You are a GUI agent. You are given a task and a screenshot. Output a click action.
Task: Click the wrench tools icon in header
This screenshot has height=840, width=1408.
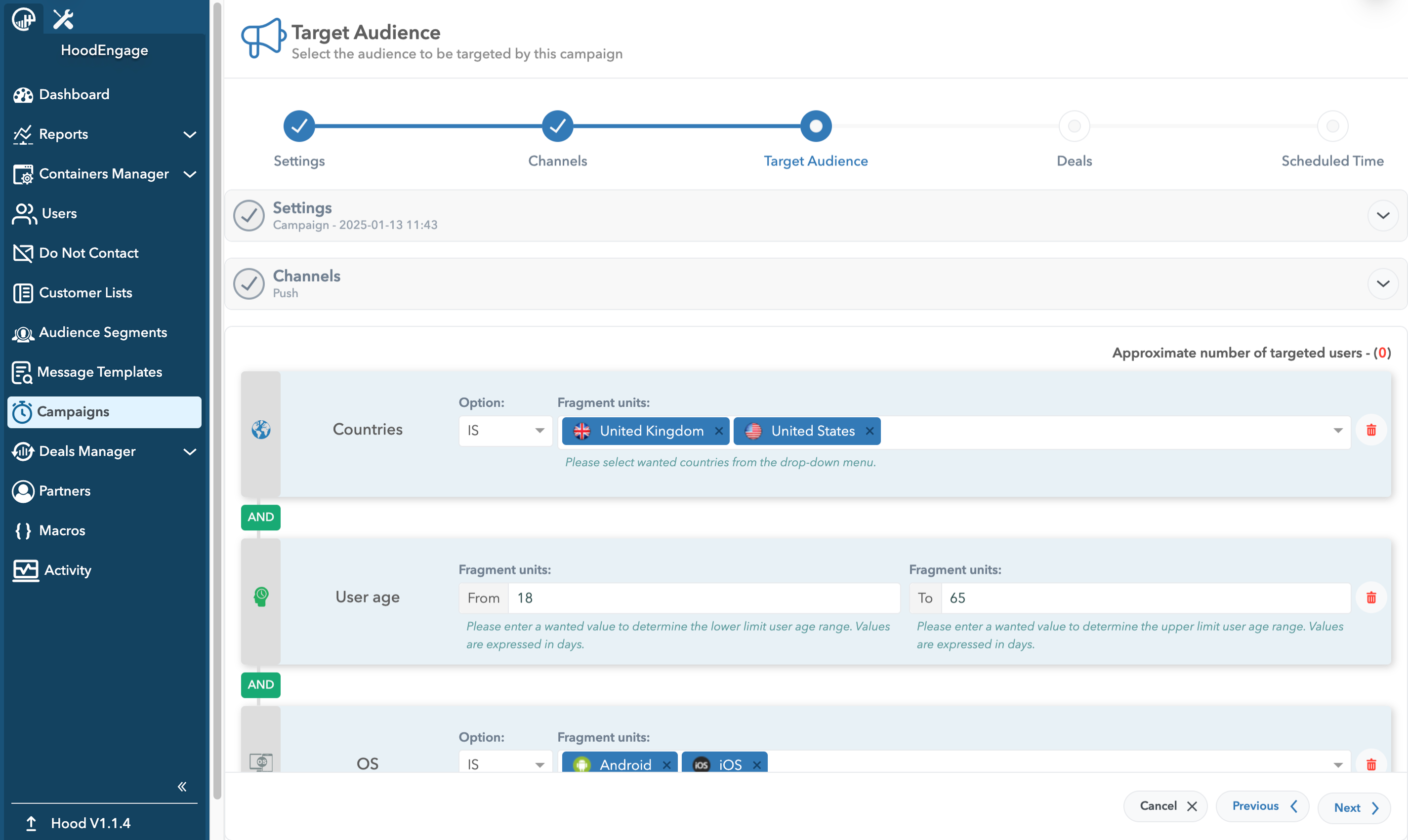point(63,19)
